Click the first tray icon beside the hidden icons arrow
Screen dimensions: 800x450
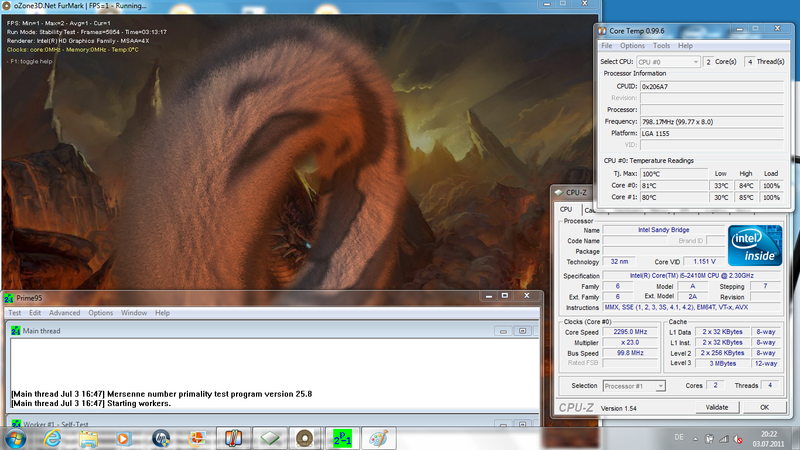tap(709, 439)
